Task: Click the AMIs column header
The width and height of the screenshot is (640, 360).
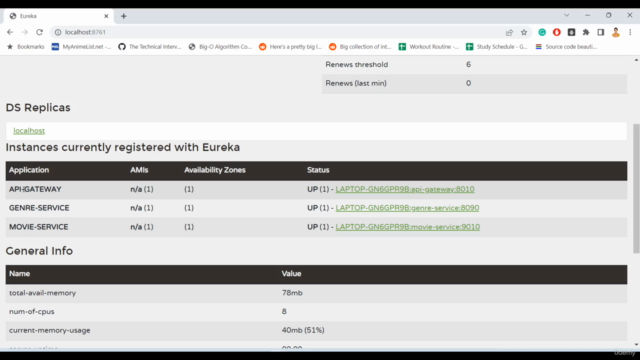Action: pos(139,170)
